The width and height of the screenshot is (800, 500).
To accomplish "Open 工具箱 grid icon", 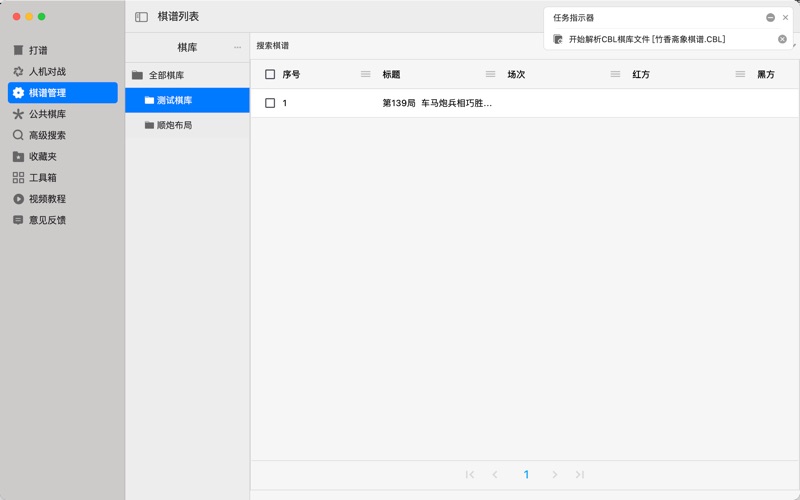I will (x=18, y=177).
